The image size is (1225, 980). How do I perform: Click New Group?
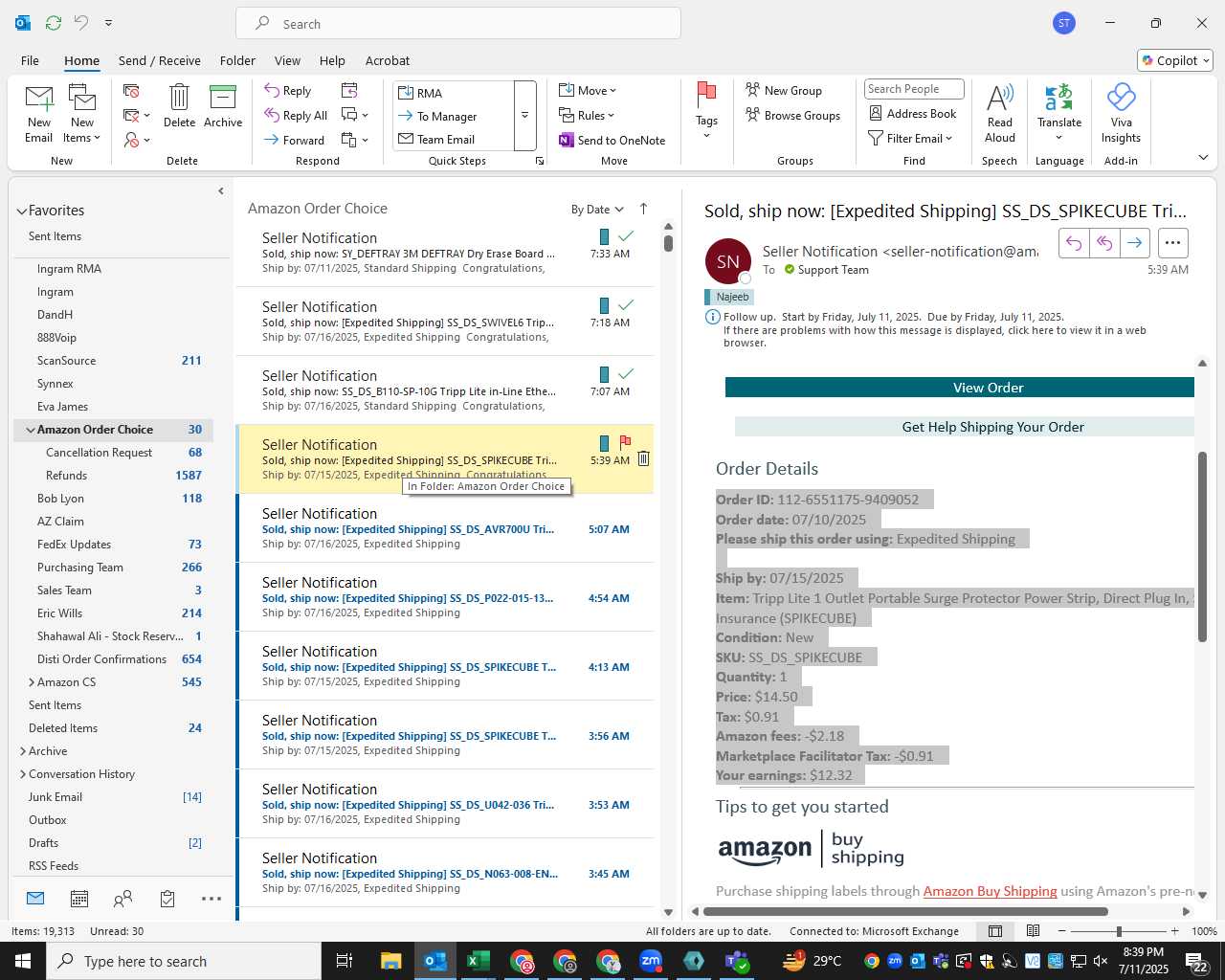point(784,90)
